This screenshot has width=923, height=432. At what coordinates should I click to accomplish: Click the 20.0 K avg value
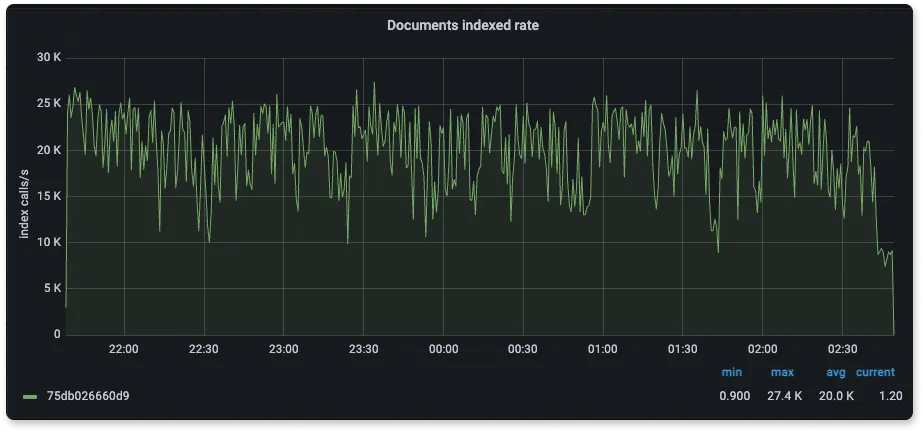coord(836,396)
